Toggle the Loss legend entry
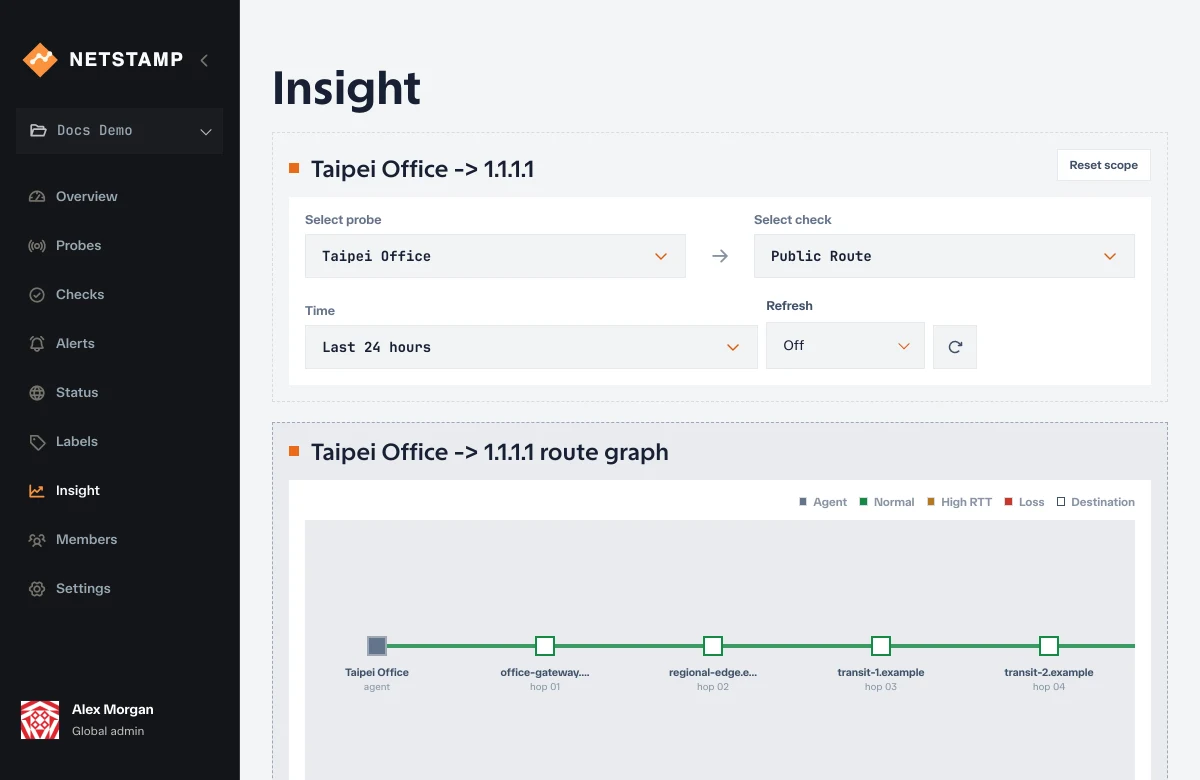Screen dimensions: 1200x780 (x=1024, y=502)
